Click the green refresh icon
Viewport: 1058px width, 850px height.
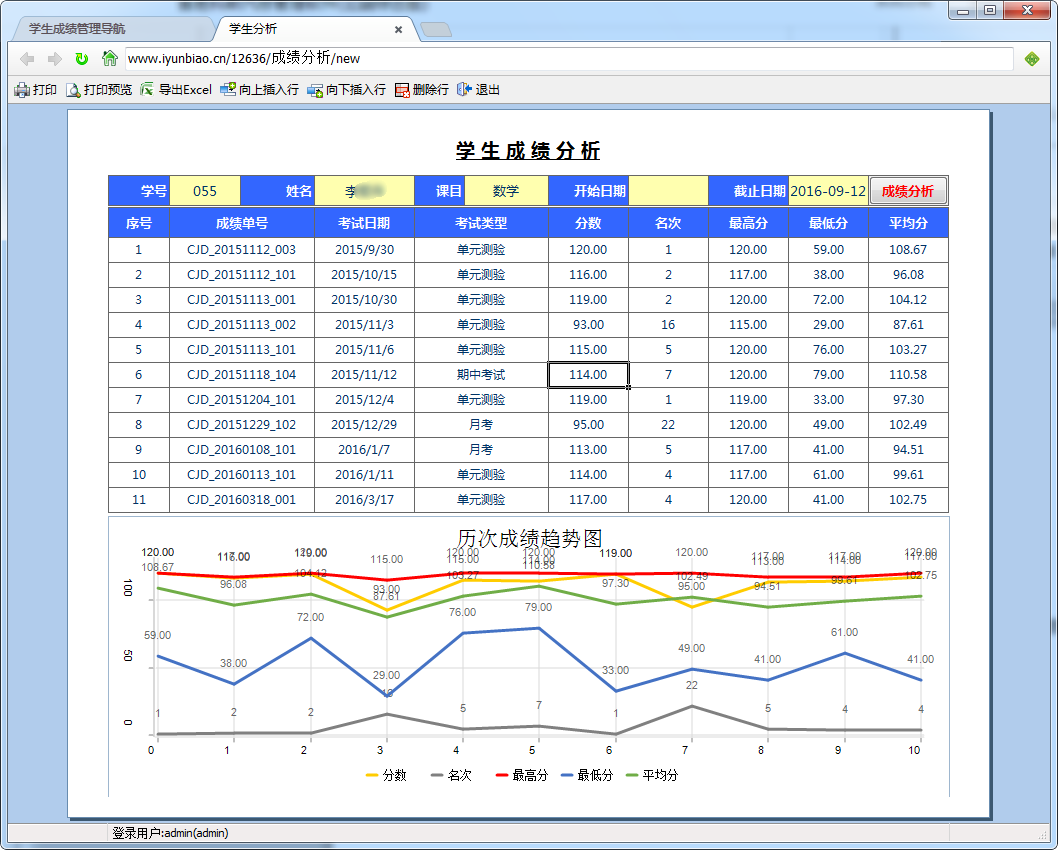pyautogui.click(x=82, y=59)
